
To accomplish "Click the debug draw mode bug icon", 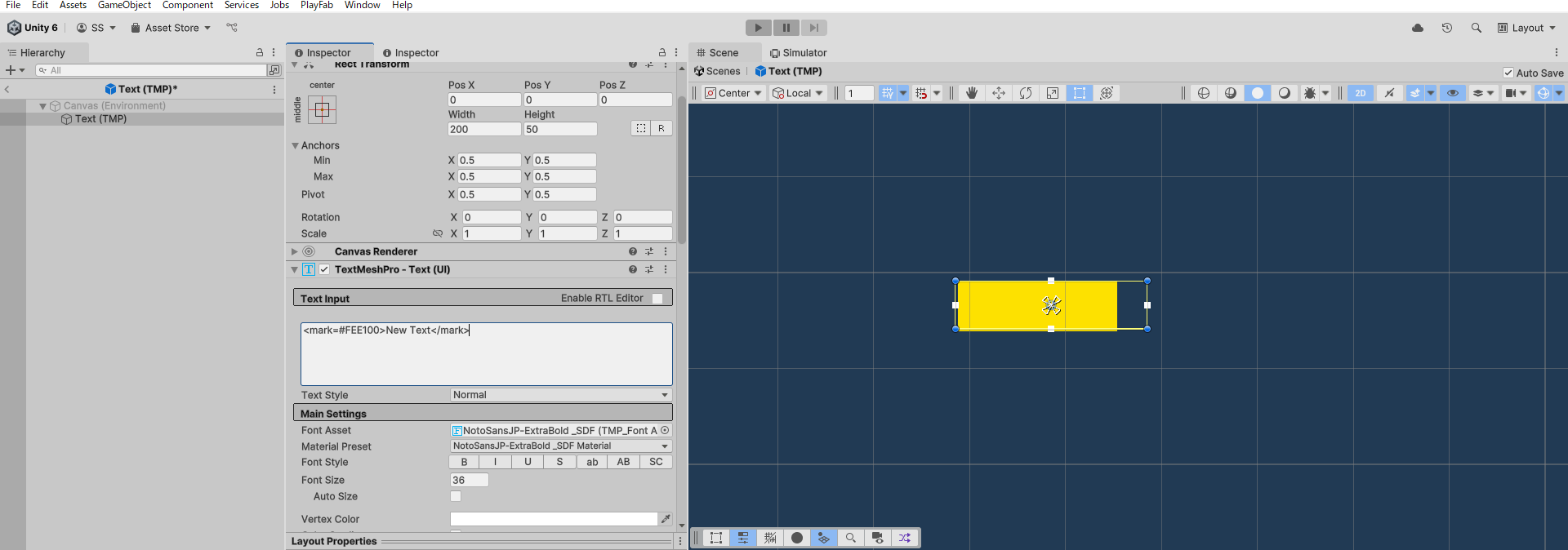I will click(x=1310, y=93).
